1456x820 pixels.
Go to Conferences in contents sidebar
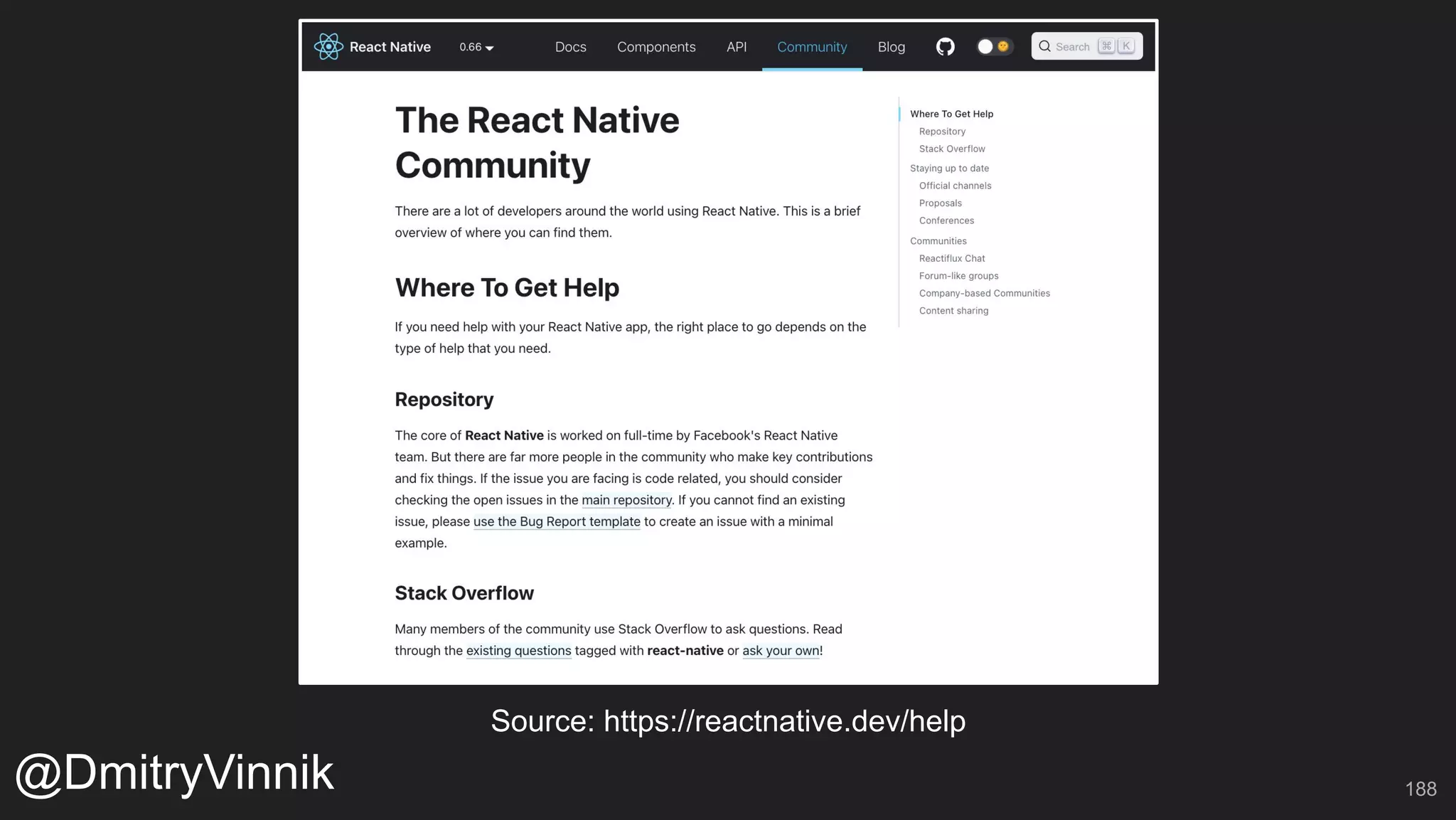tap(946, 220)
